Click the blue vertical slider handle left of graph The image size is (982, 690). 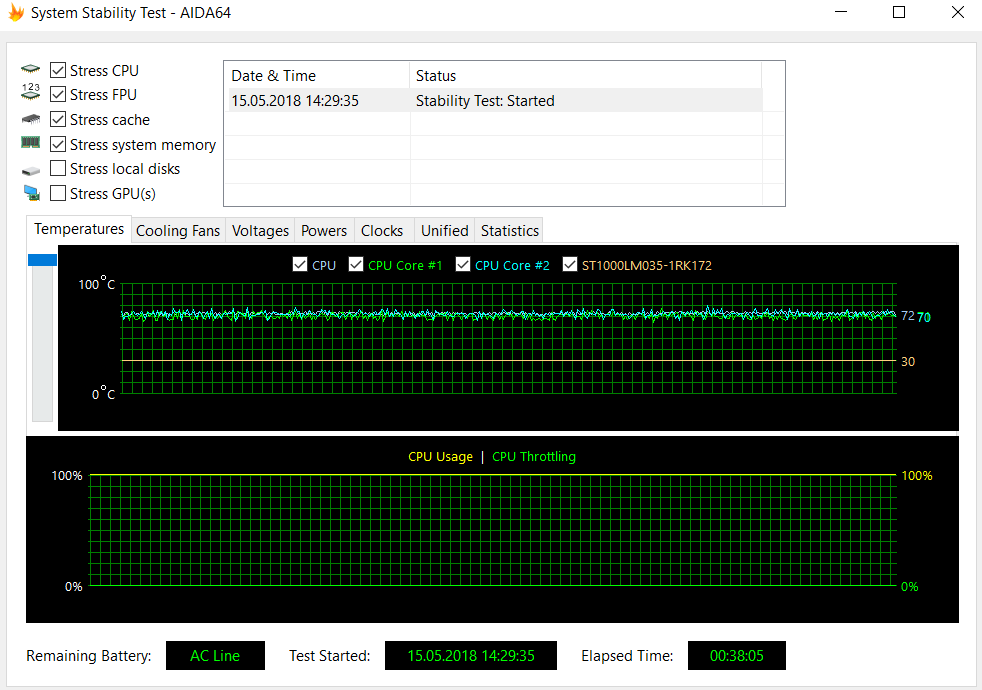(x=43, y=260)
